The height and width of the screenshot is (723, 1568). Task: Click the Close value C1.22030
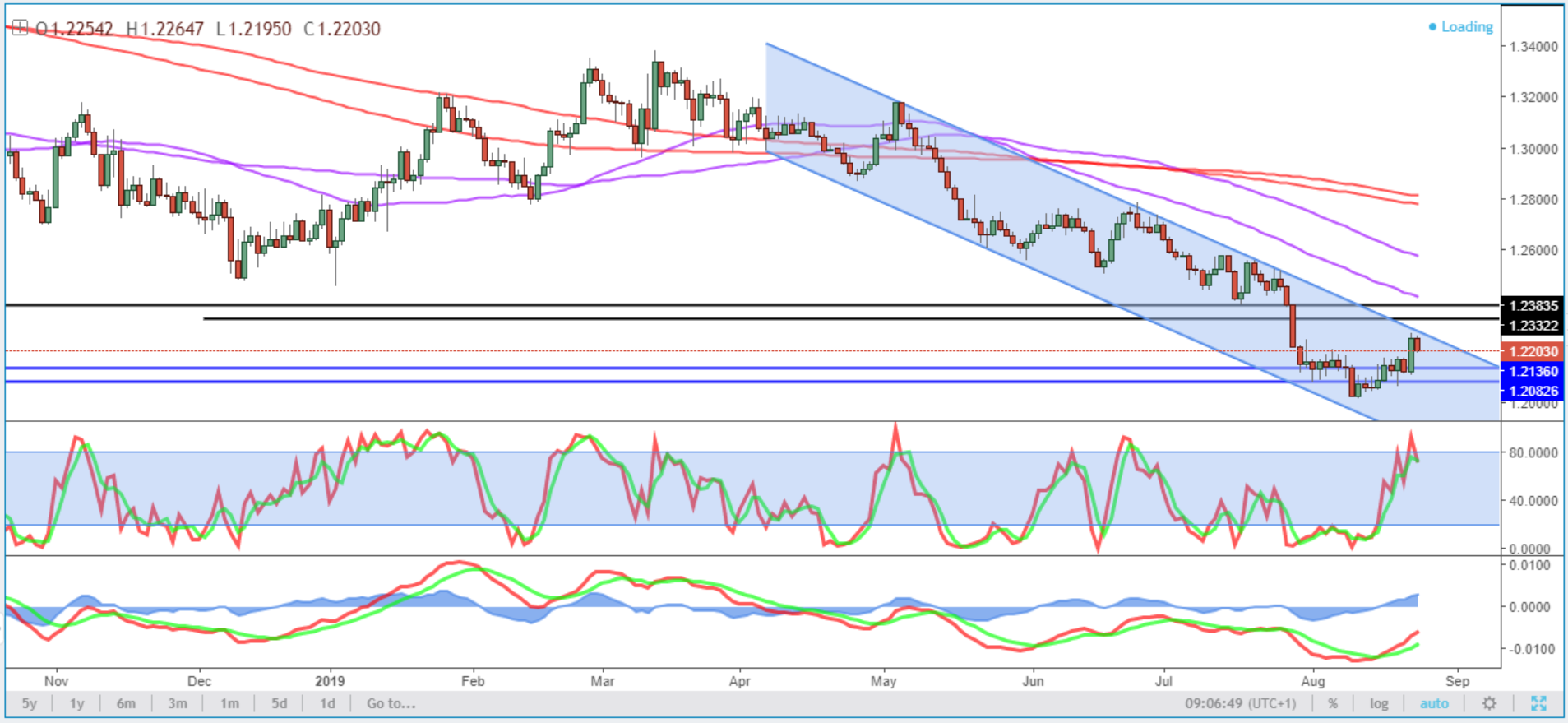[x=342, y=29]
